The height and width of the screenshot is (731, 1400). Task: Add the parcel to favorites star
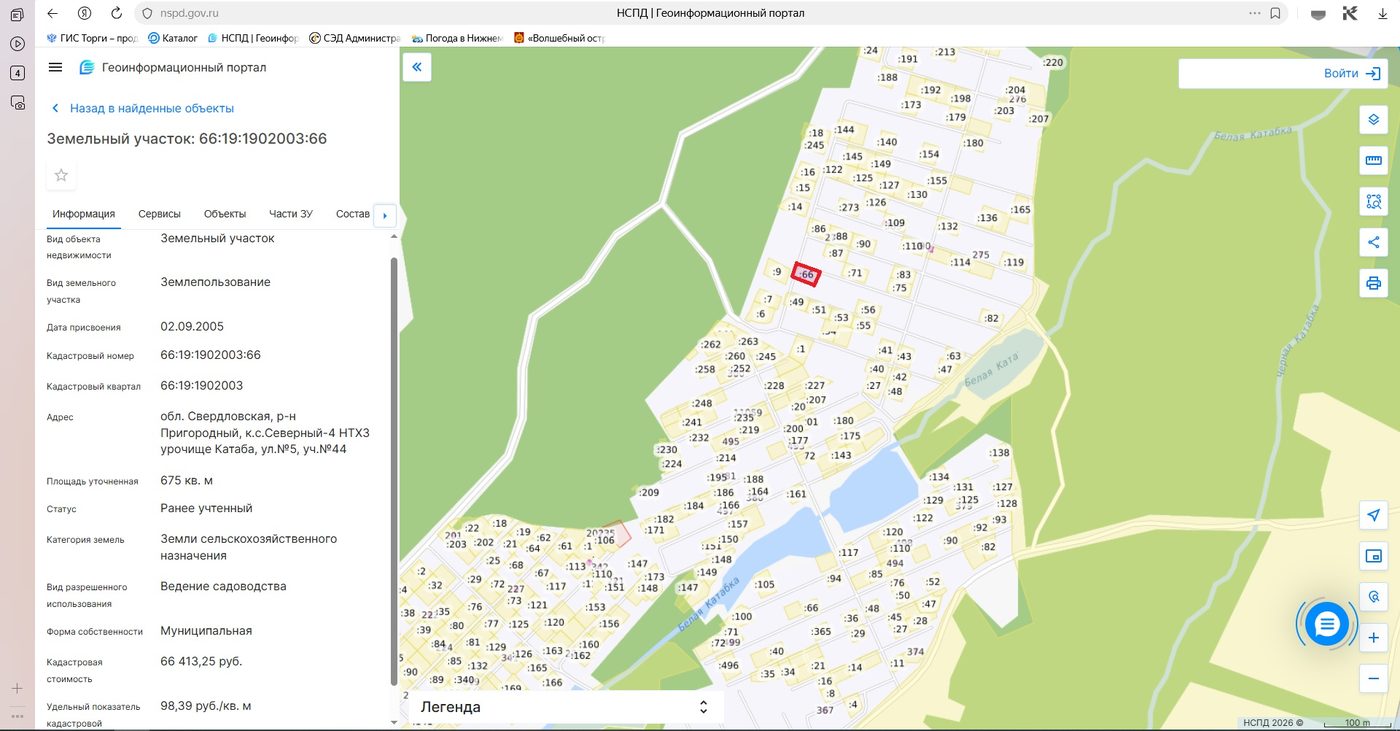[x=61, y=176]
